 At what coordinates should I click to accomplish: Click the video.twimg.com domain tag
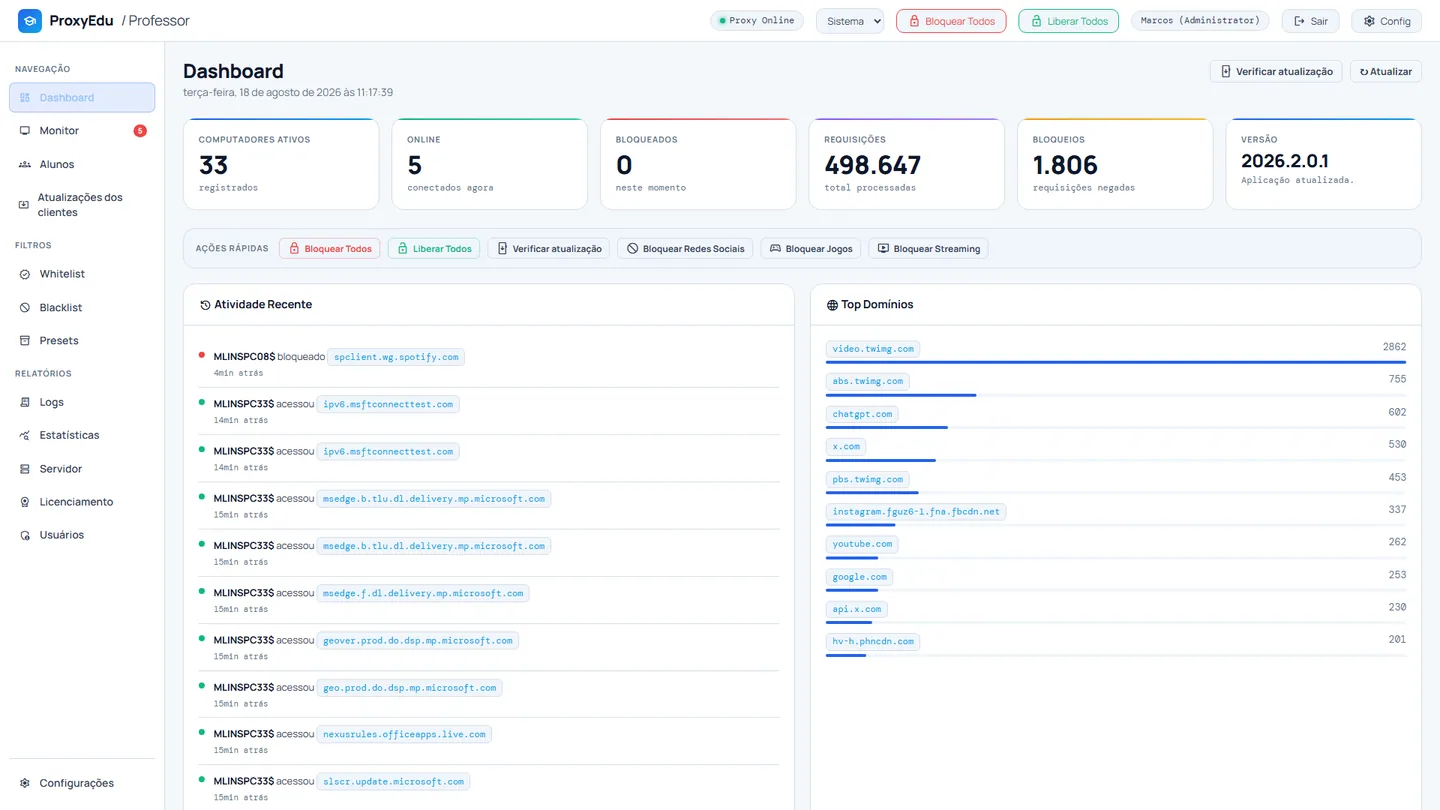point(873,349)
